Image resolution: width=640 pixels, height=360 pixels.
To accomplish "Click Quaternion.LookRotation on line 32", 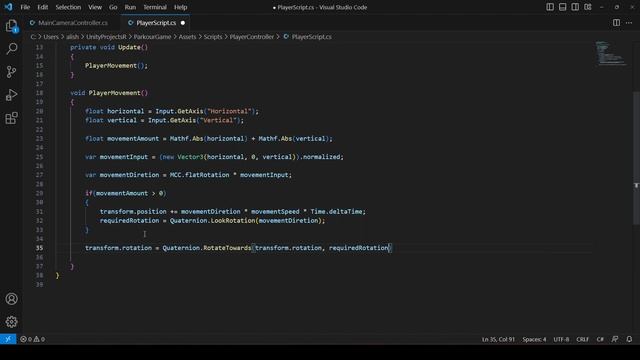I will pos(212,220).
